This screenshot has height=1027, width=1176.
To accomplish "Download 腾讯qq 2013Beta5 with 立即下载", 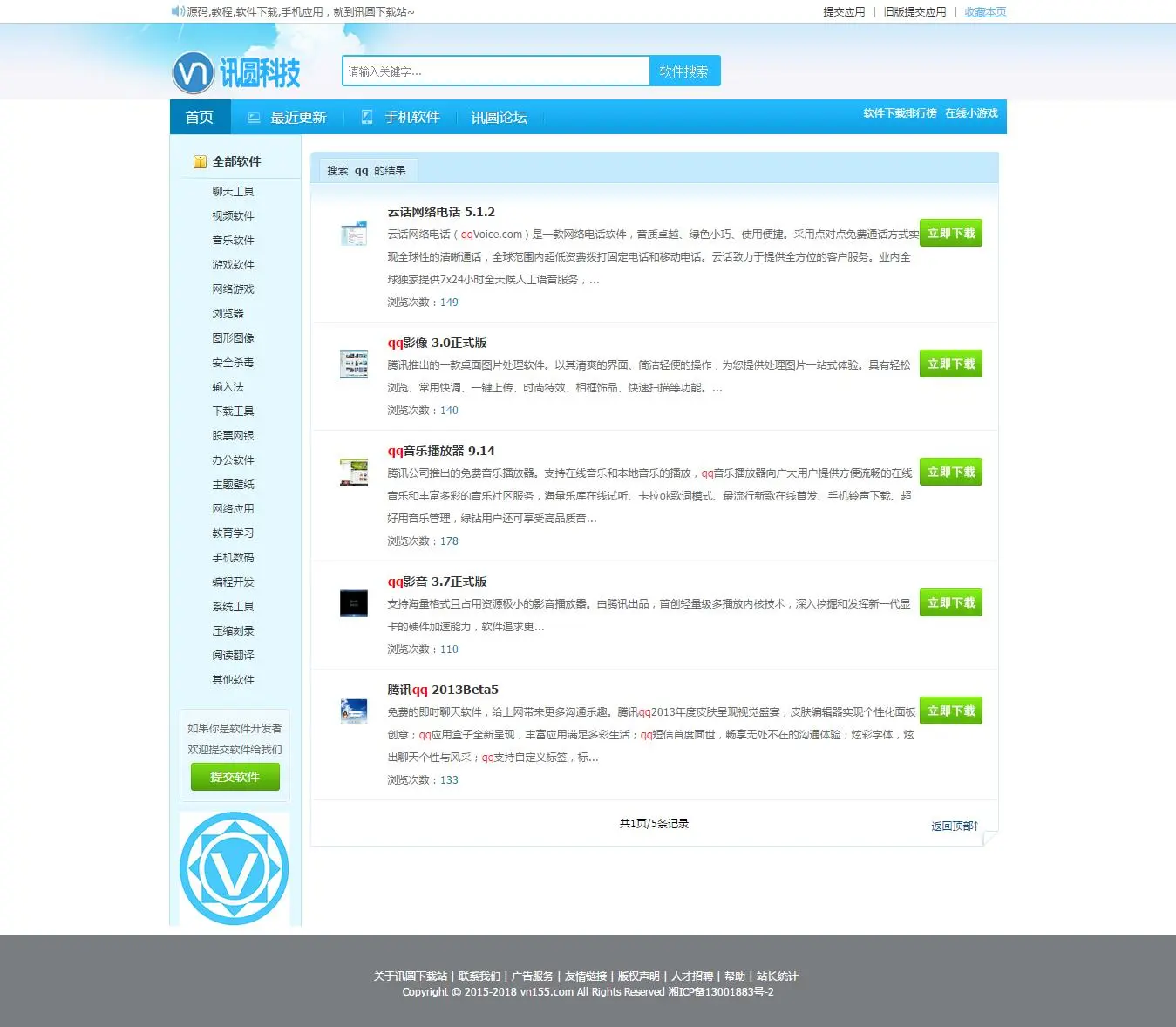I will click(951, 711).
